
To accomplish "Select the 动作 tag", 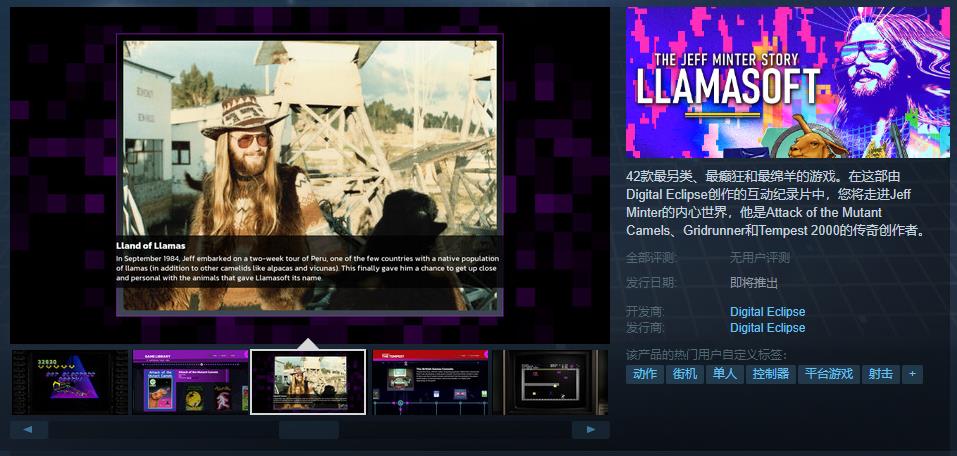I will click(x=645, y=374).
